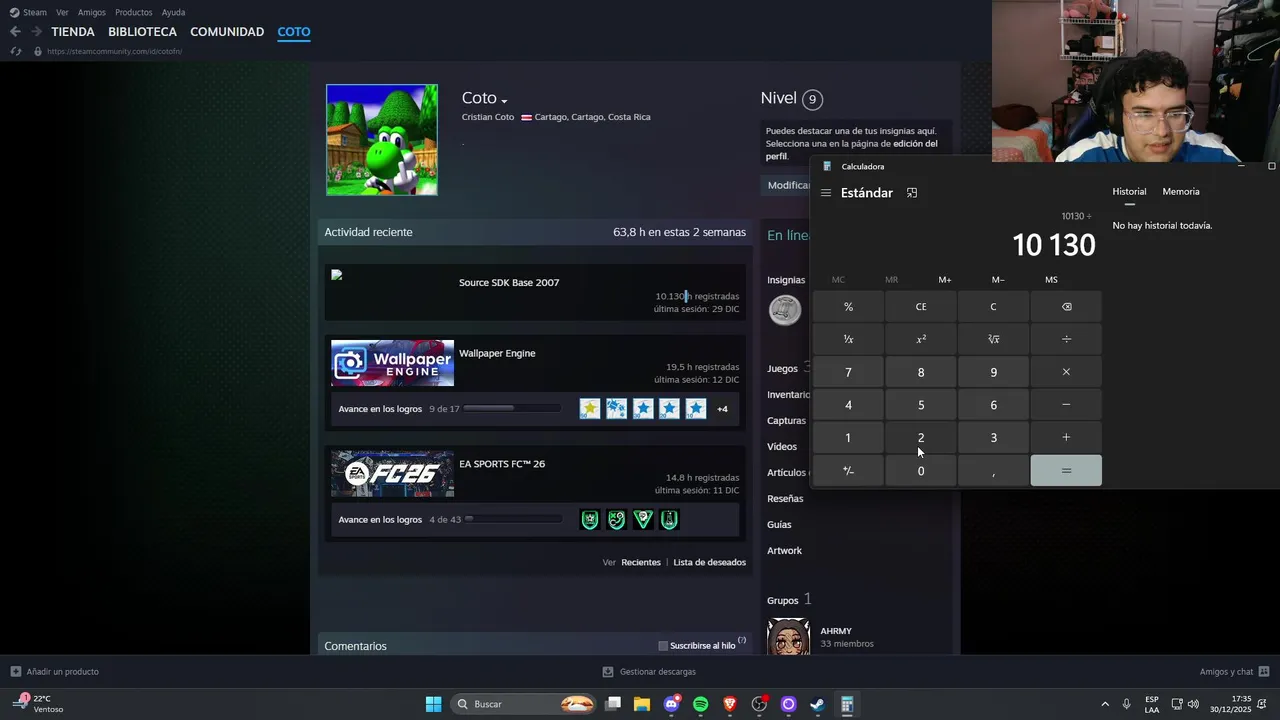Open Discord from the taskbar
This screenshot has width=1280, height=720.
pos(672,704)
